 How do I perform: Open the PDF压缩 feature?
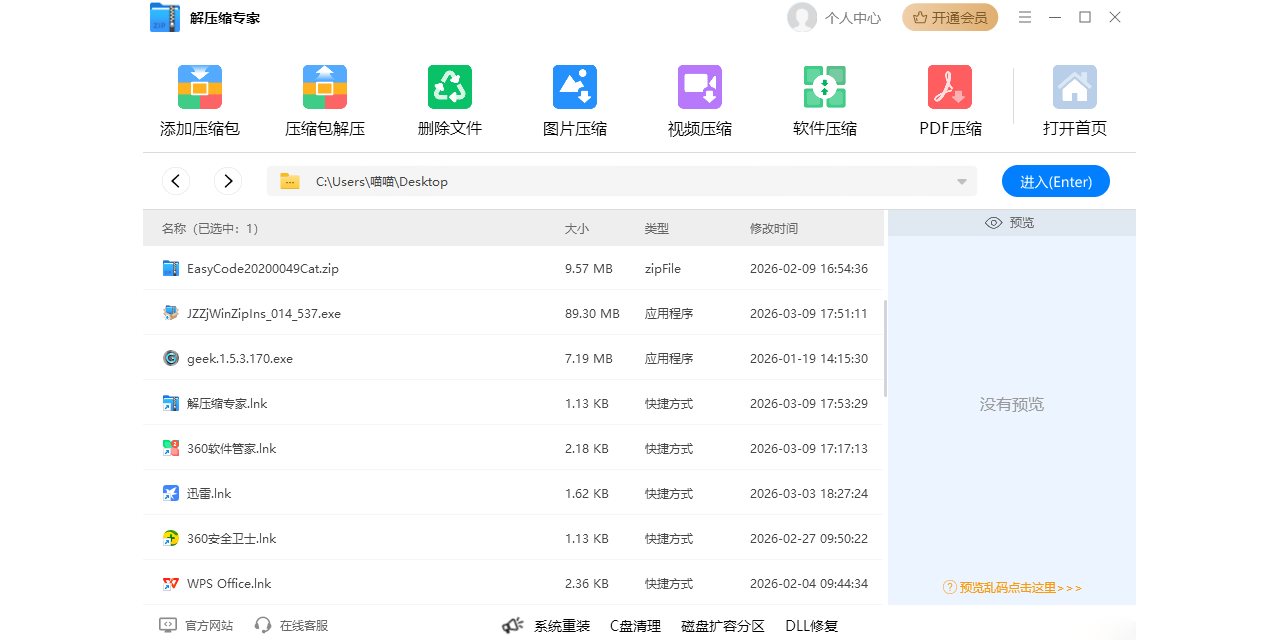(949, 98)
